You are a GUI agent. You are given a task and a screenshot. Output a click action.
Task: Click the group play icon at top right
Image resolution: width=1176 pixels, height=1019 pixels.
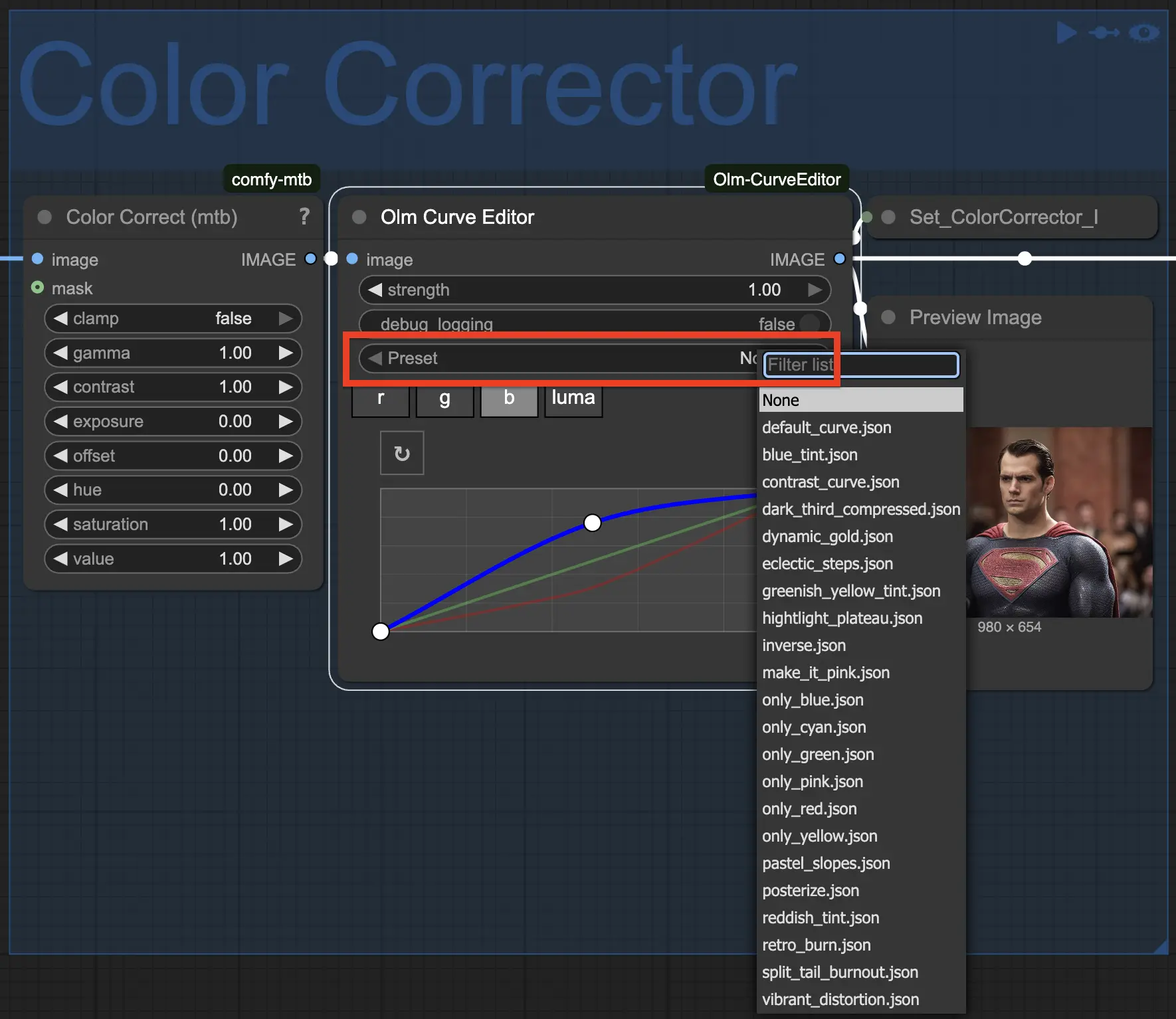[x=1066, y=33]
